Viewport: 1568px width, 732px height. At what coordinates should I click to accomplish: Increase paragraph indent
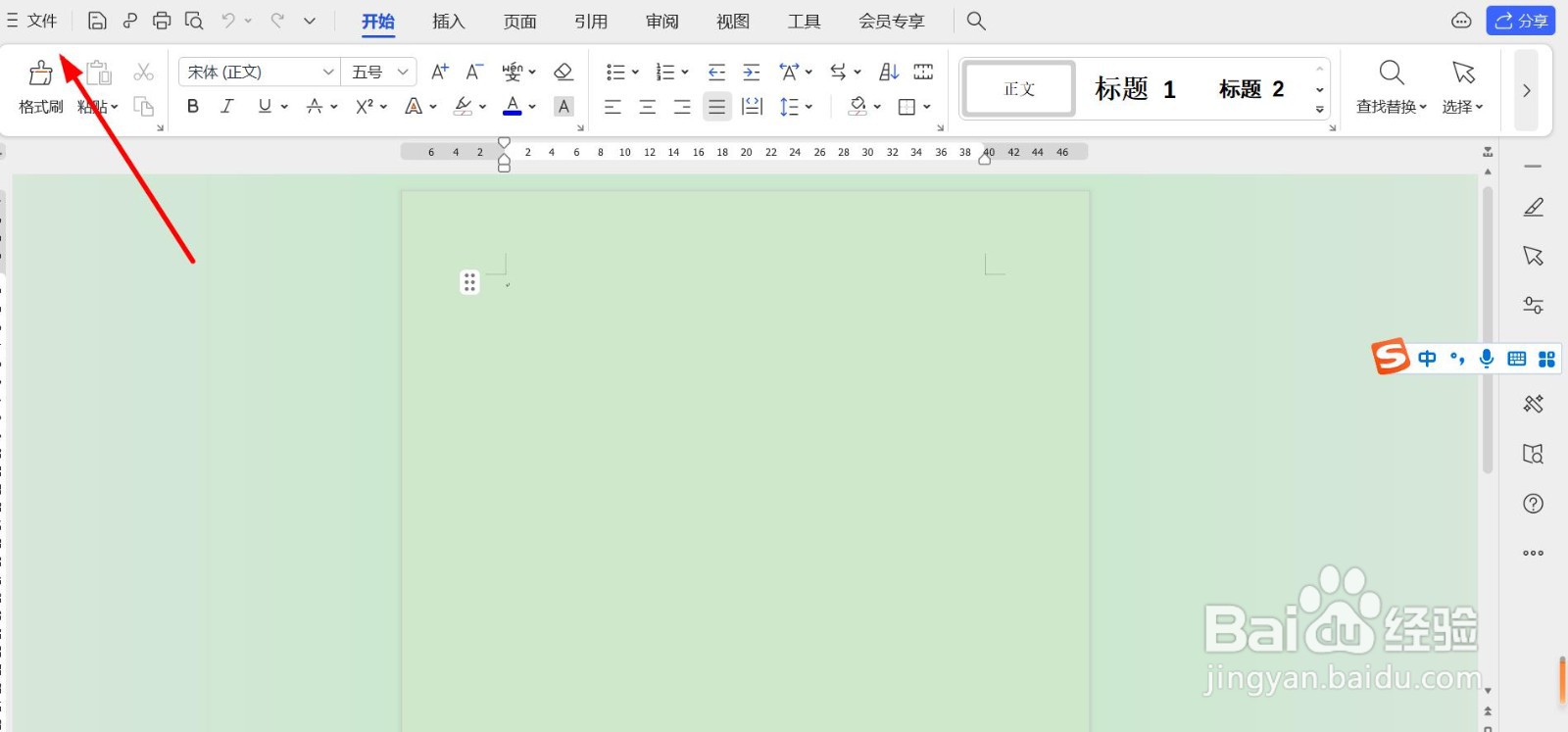751,72
